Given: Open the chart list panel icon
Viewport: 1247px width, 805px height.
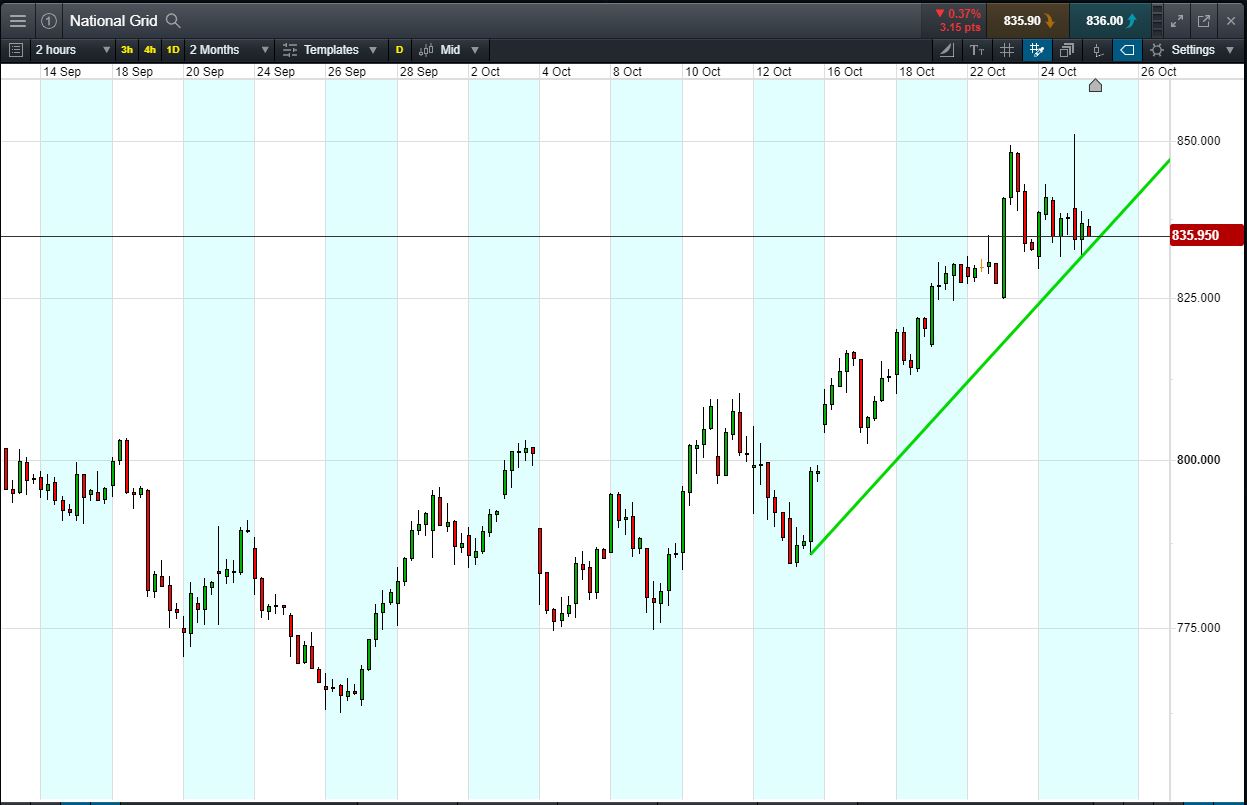Looking at the screenshot, I should point(15,49).
